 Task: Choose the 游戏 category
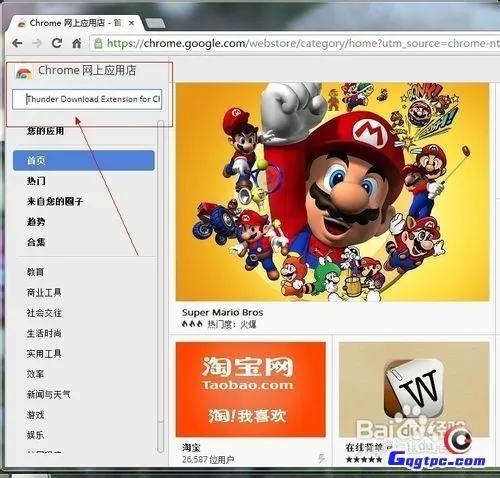pyautogui.click(x=35, y=415)
